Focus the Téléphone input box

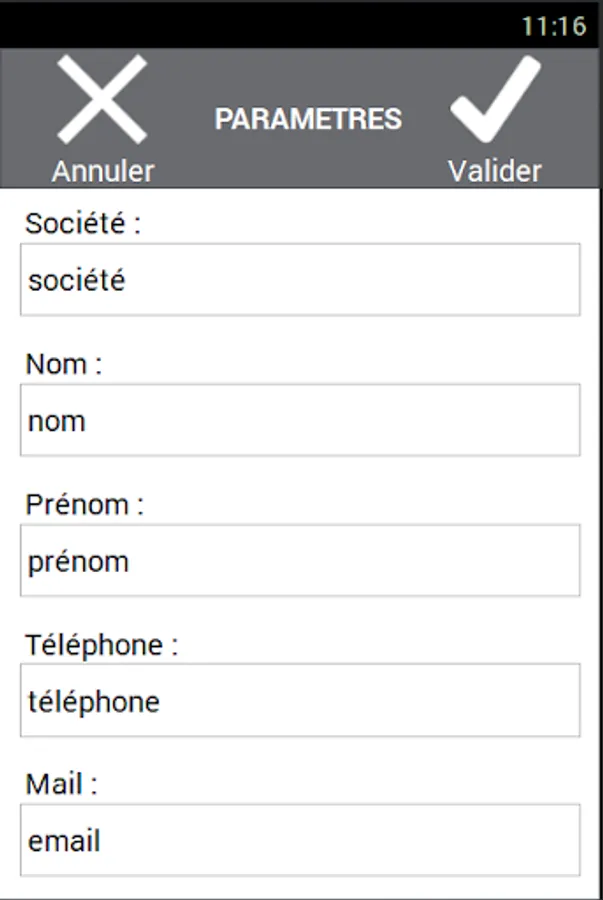tap(300, 700)
